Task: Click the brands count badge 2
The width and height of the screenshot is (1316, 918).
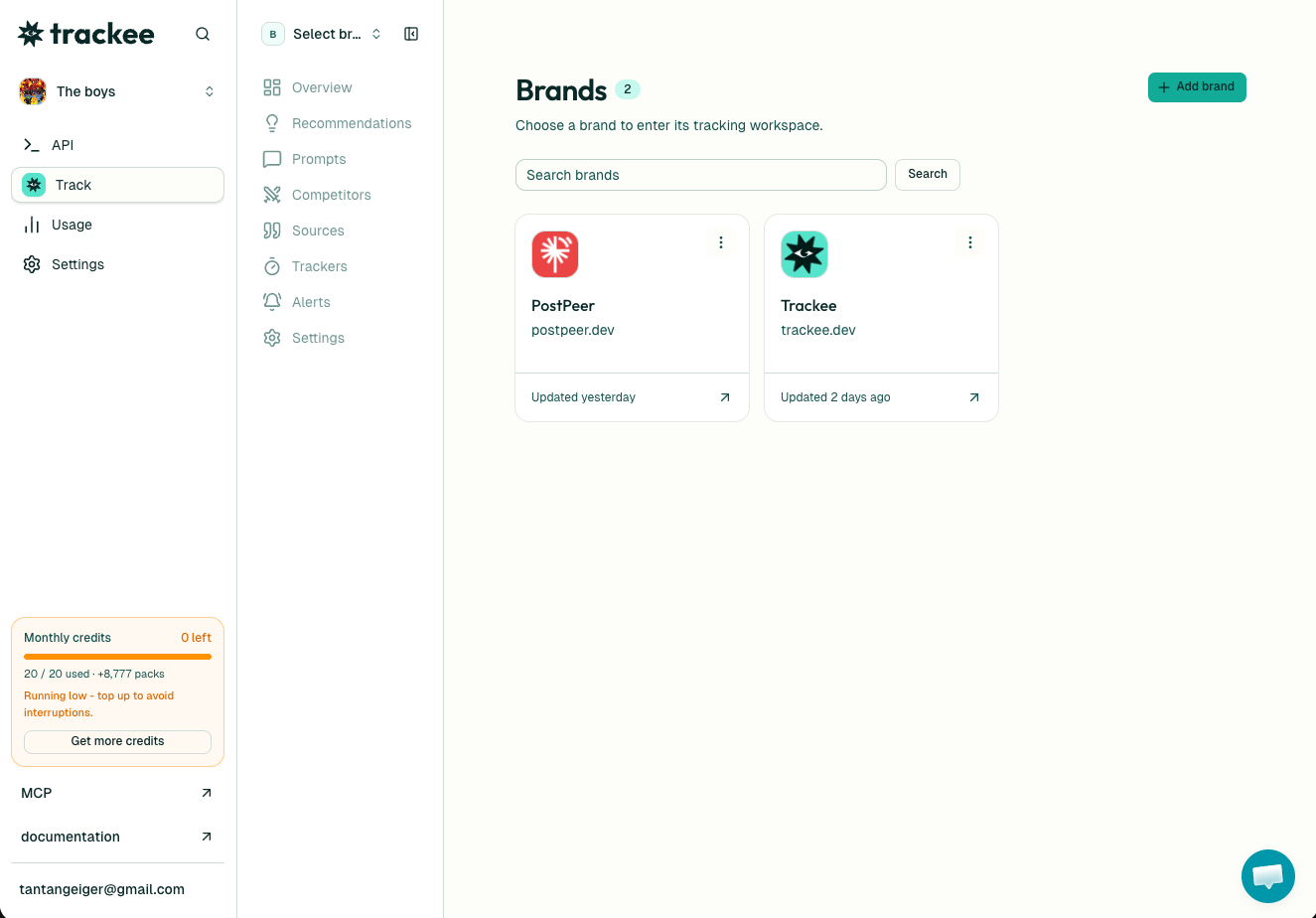Action: pyautogui.click(x=628, y=89)
